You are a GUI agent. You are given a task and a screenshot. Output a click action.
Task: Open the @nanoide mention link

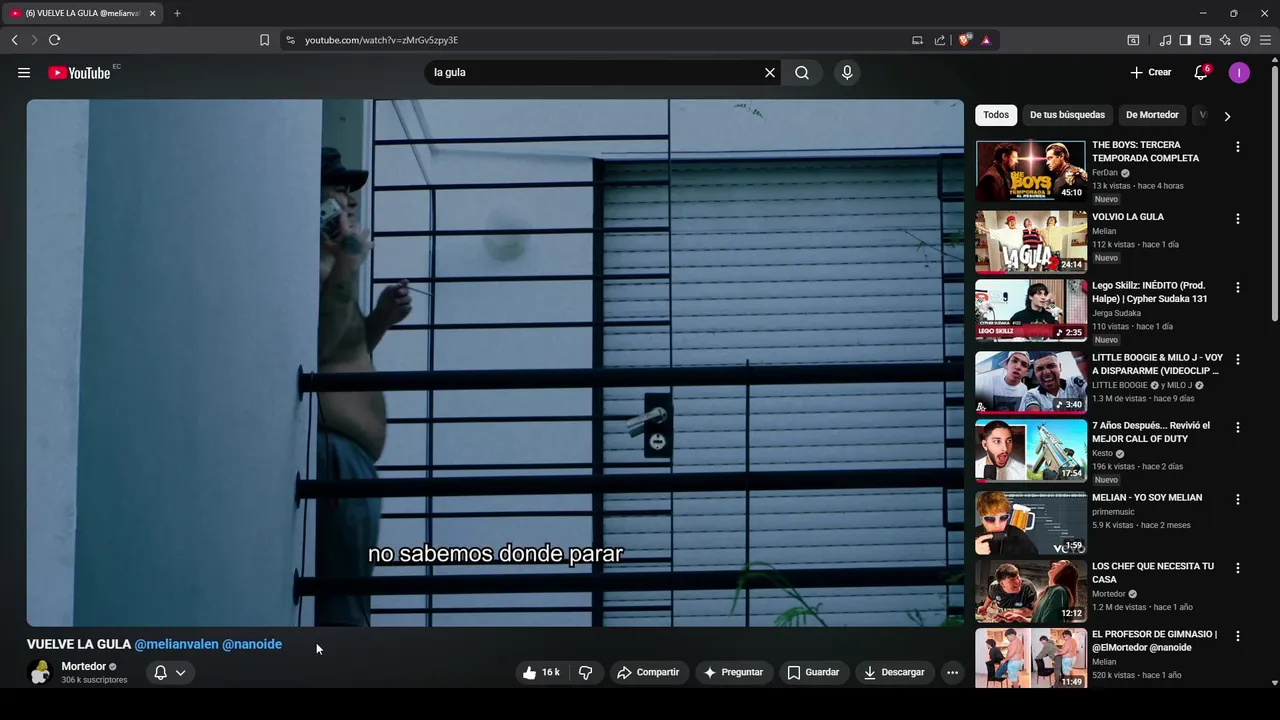pos(252,645)
